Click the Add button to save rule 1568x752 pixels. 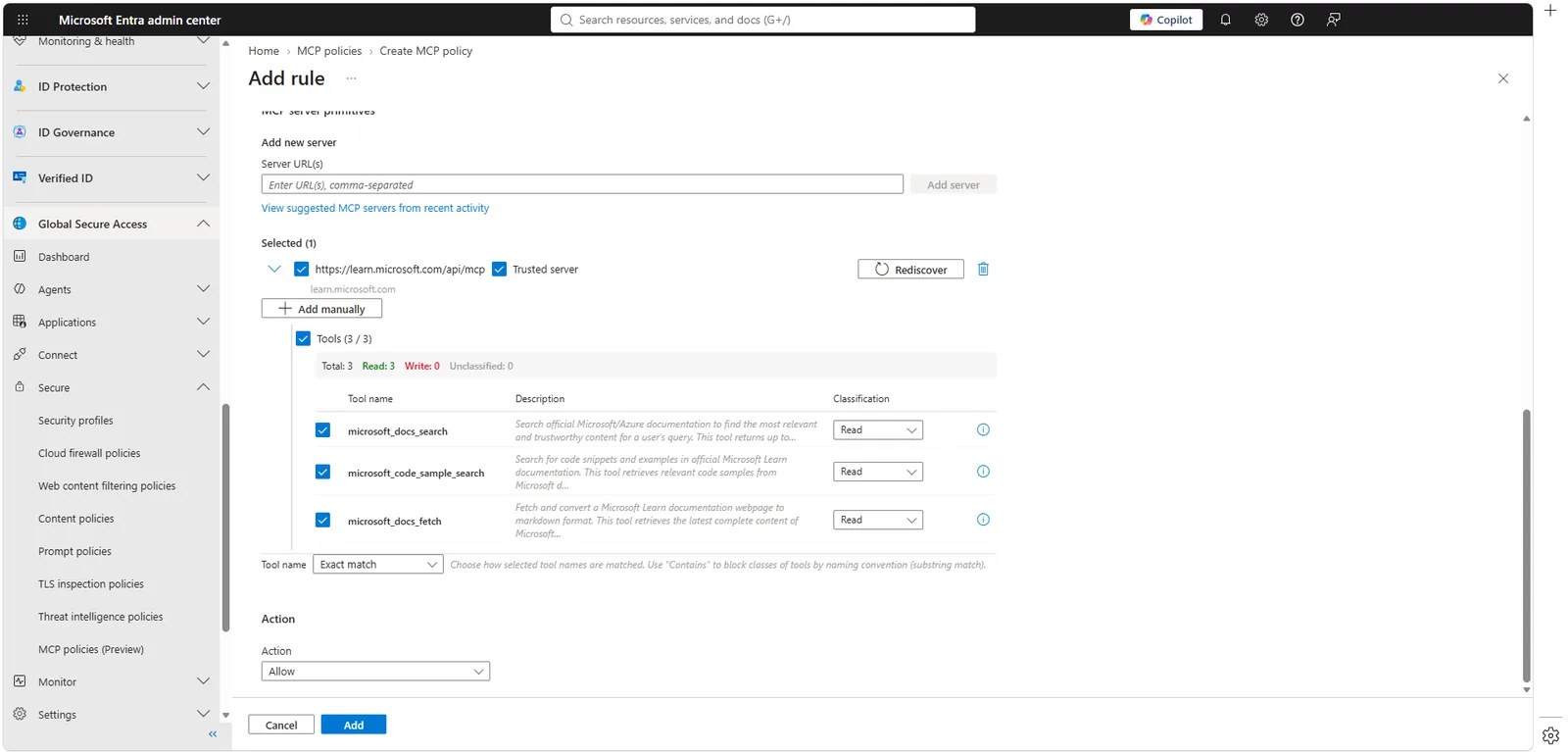(x=354, y=725)
